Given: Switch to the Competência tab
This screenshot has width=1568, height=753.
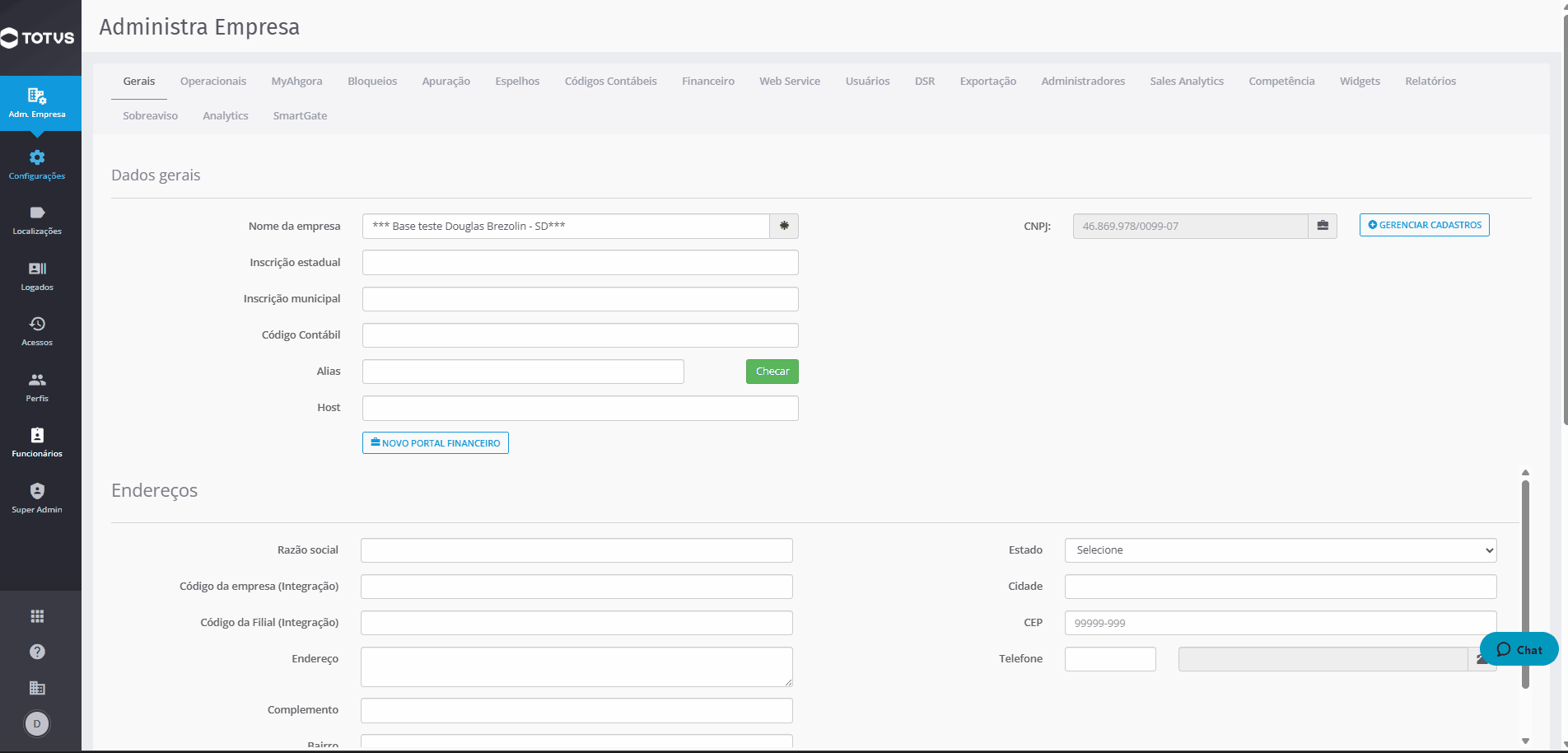Looking at the screenshot, I should tap(1281, 81).
